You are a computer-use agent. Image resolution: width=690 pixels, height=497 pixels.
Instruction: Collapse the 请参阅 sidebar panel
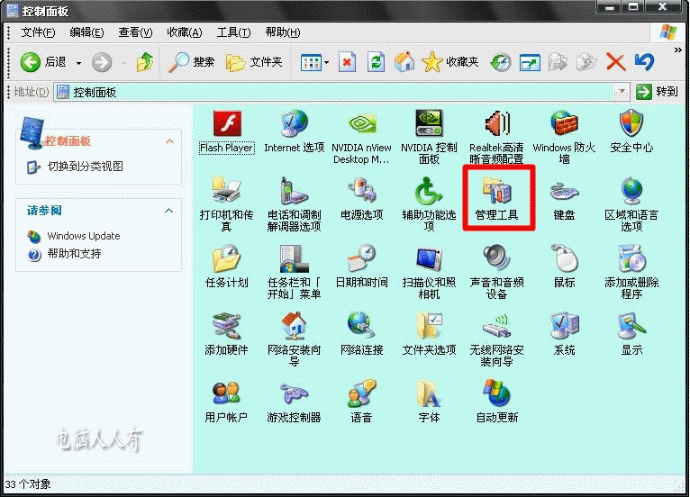[169, 211]
